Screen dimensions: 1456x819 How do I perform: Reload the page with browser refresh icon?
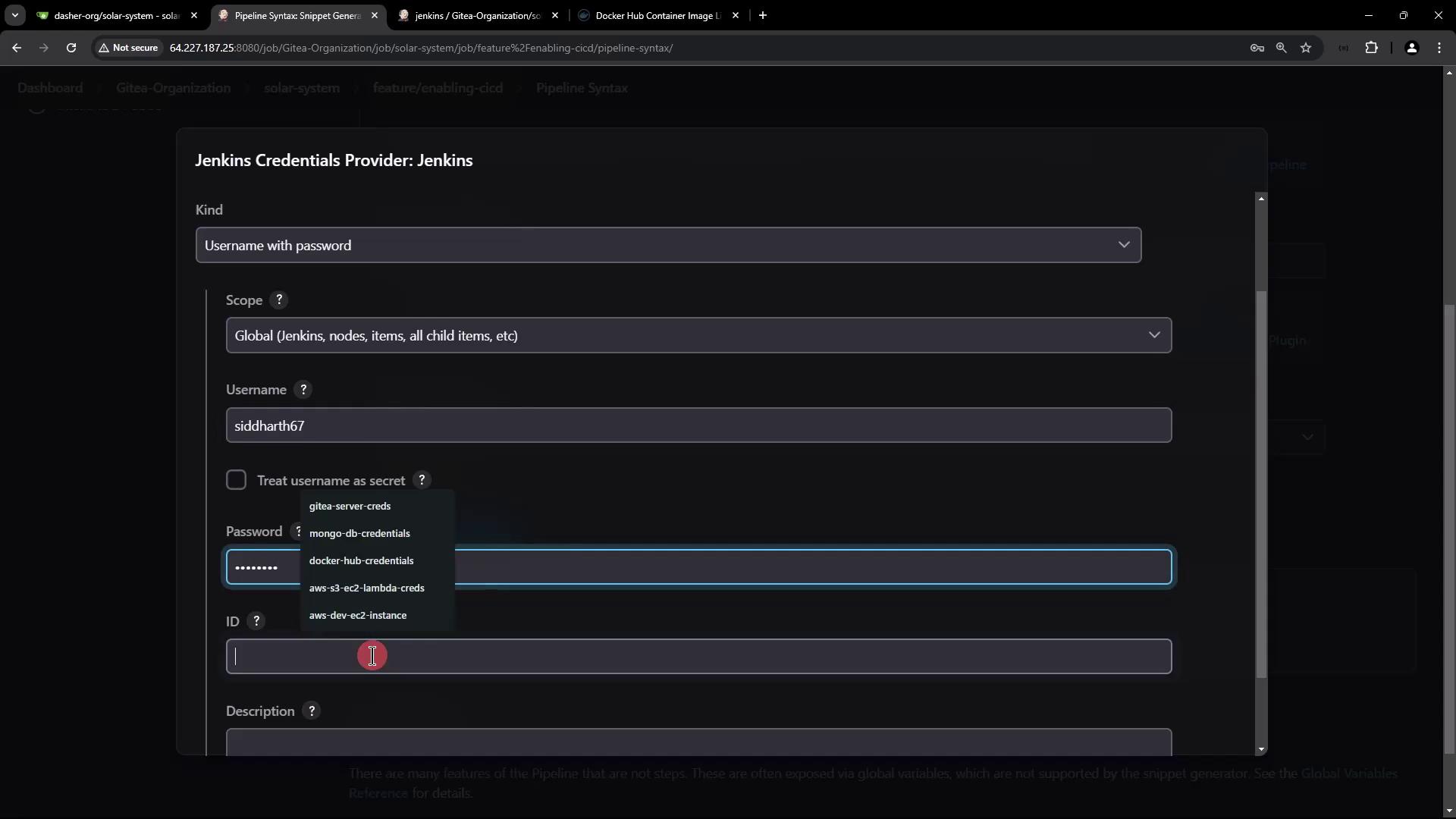coord(71,48)
